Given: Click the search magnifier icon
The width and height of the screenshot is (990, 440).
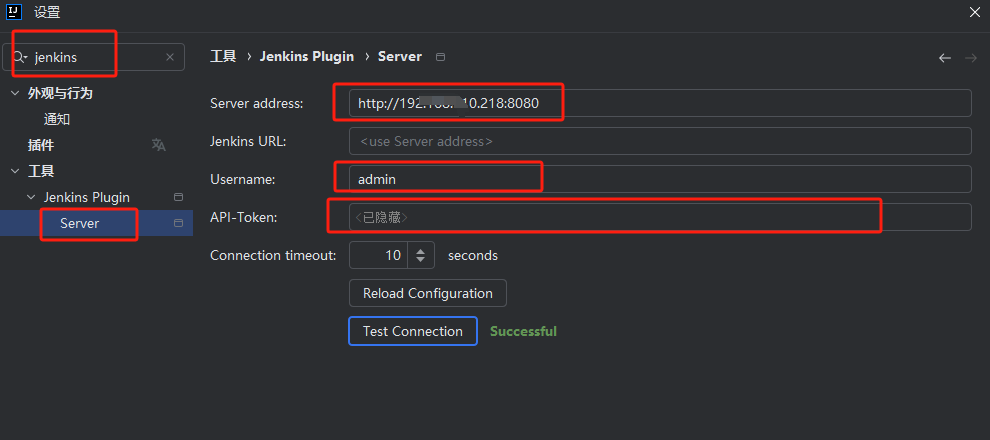Looking at the screenshot, I should coord(19,58).
